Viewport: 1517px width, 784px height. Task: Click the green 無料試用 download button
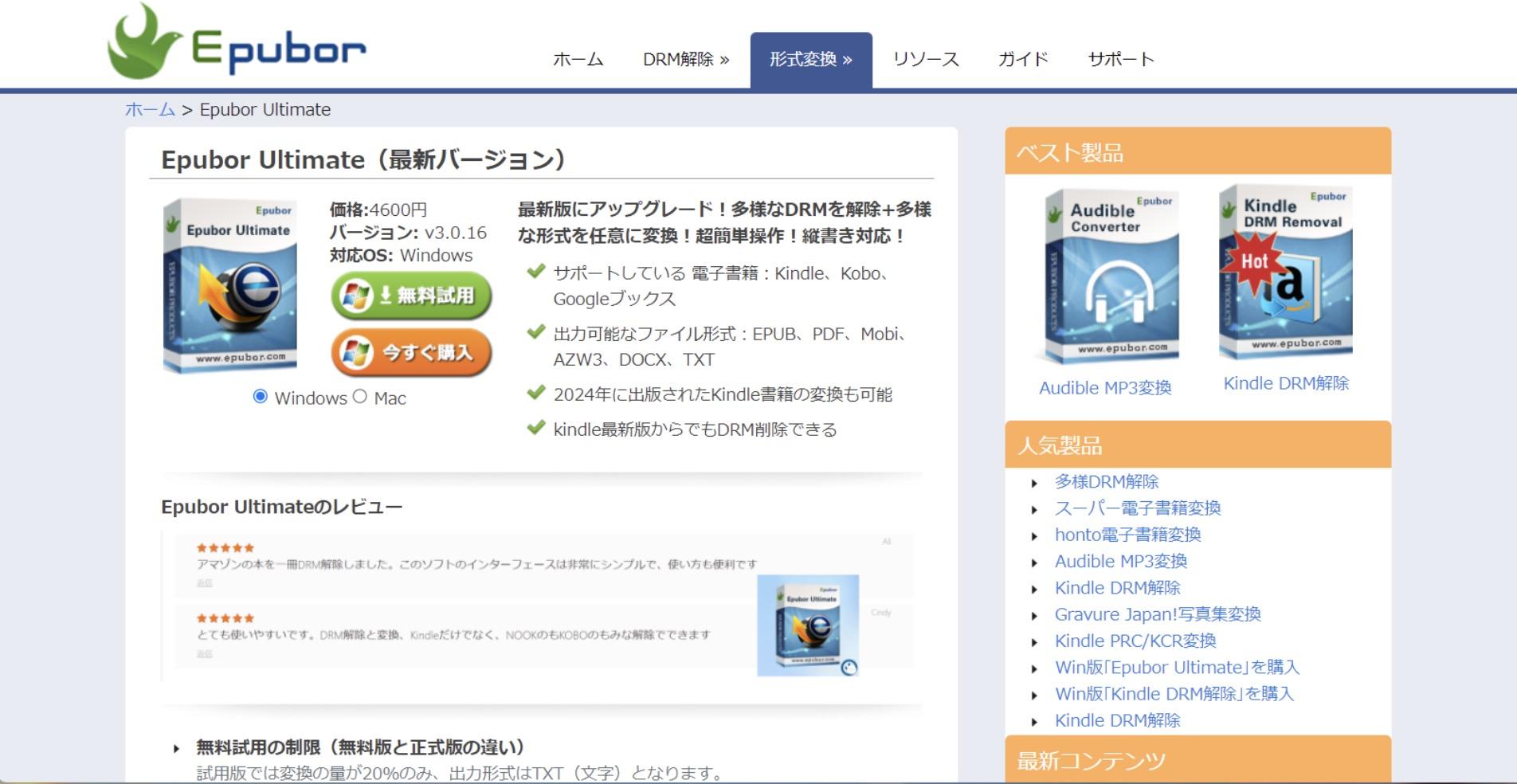click(411, 296)
